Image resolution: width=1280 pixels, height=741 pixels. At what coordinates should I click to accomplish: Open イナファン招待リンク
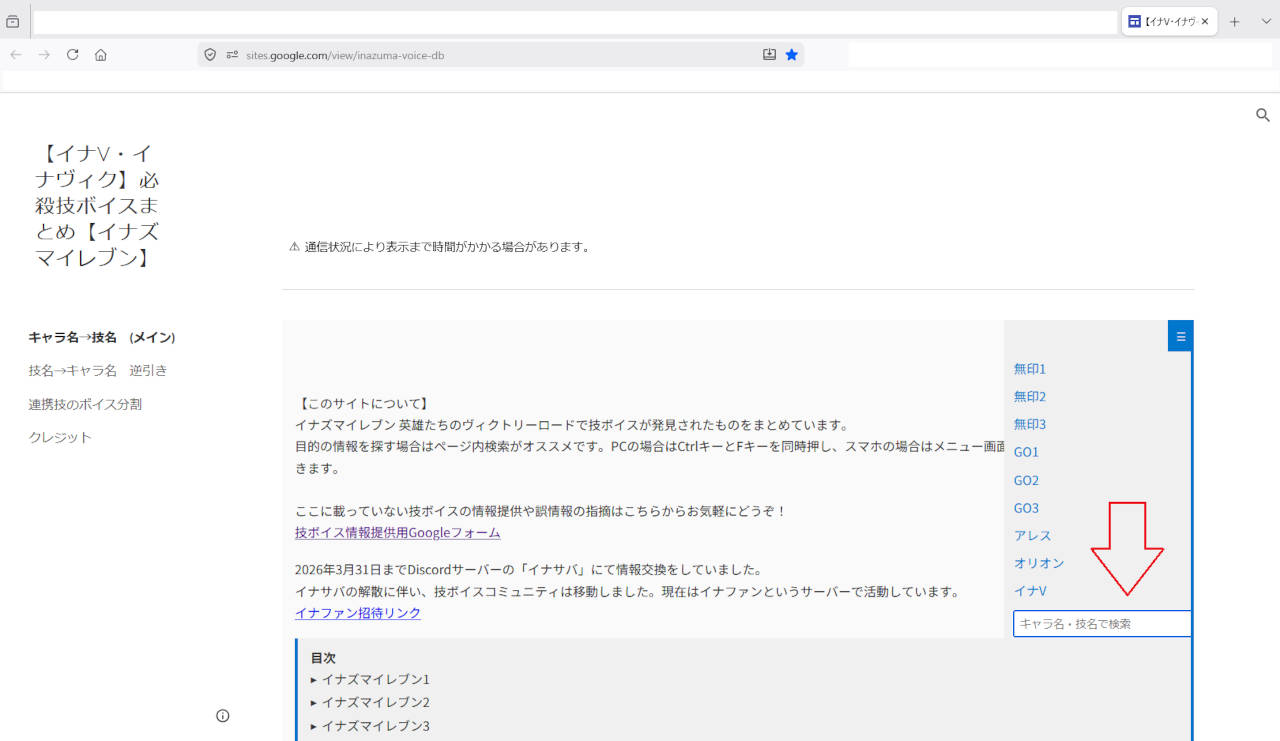(358, 613)
